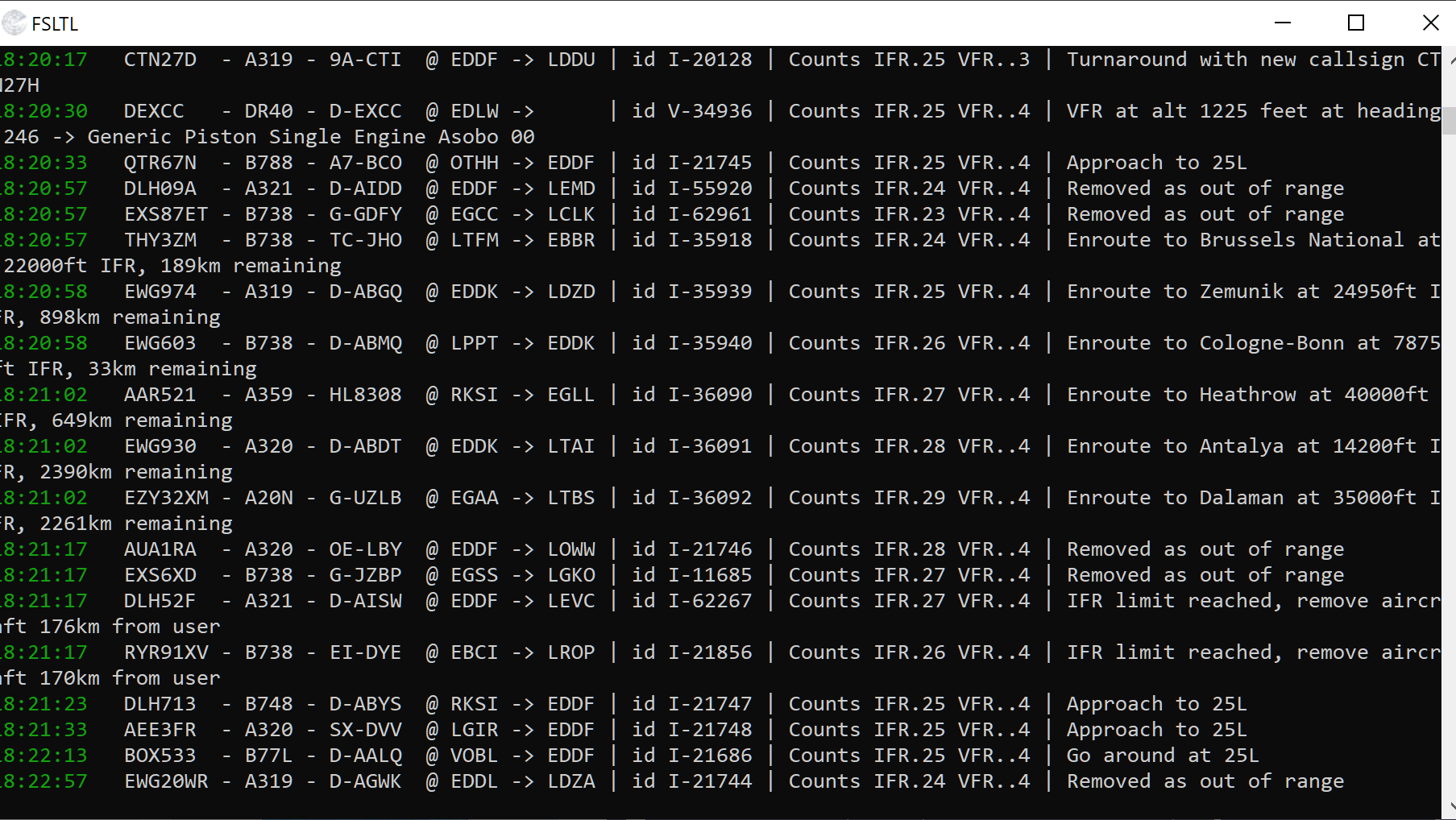Click callsign EXS87ET
The width and height of the screenshot is (1456, 820).
click(x=166, y=214)
